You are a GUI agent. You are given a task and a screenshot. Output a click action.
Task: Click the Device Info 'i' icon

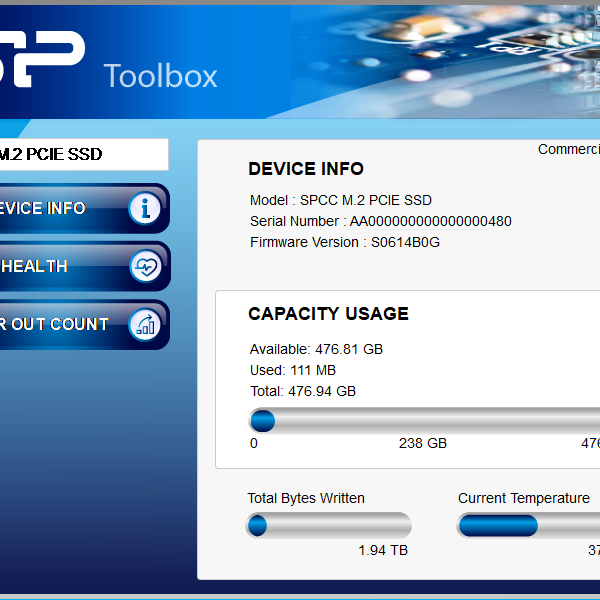point(145,209)
